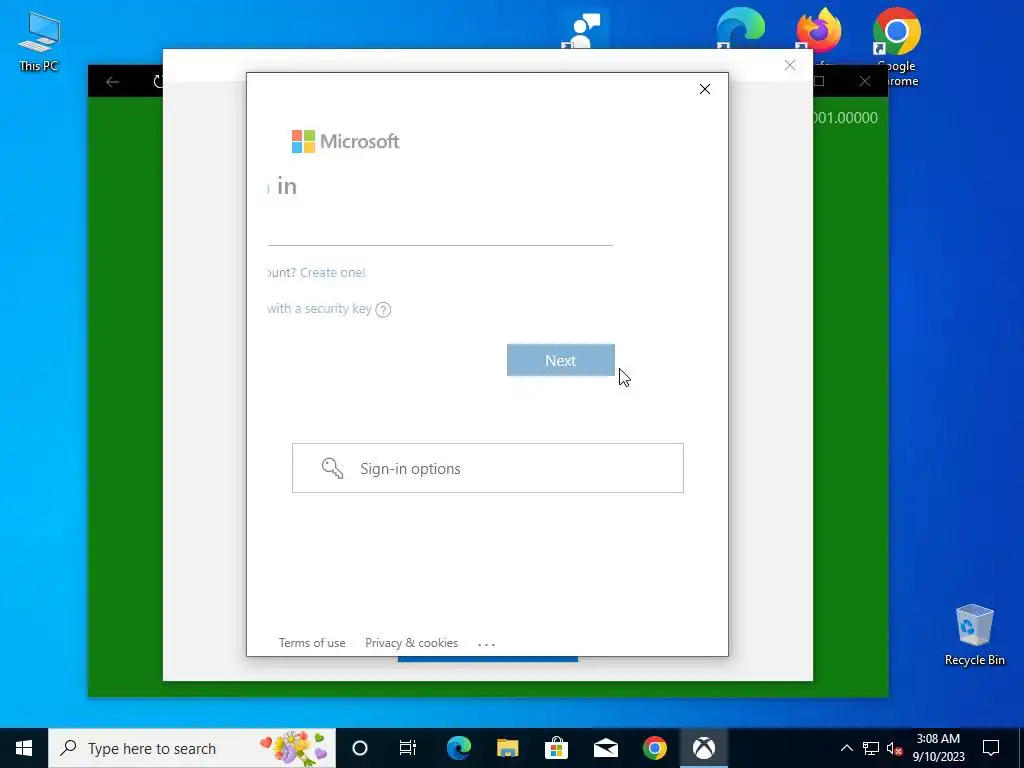Image resolution: width=1024 pixels, height=768 pixels.
Task: Click the Microsoft logo
Action: tap(345, 141)
